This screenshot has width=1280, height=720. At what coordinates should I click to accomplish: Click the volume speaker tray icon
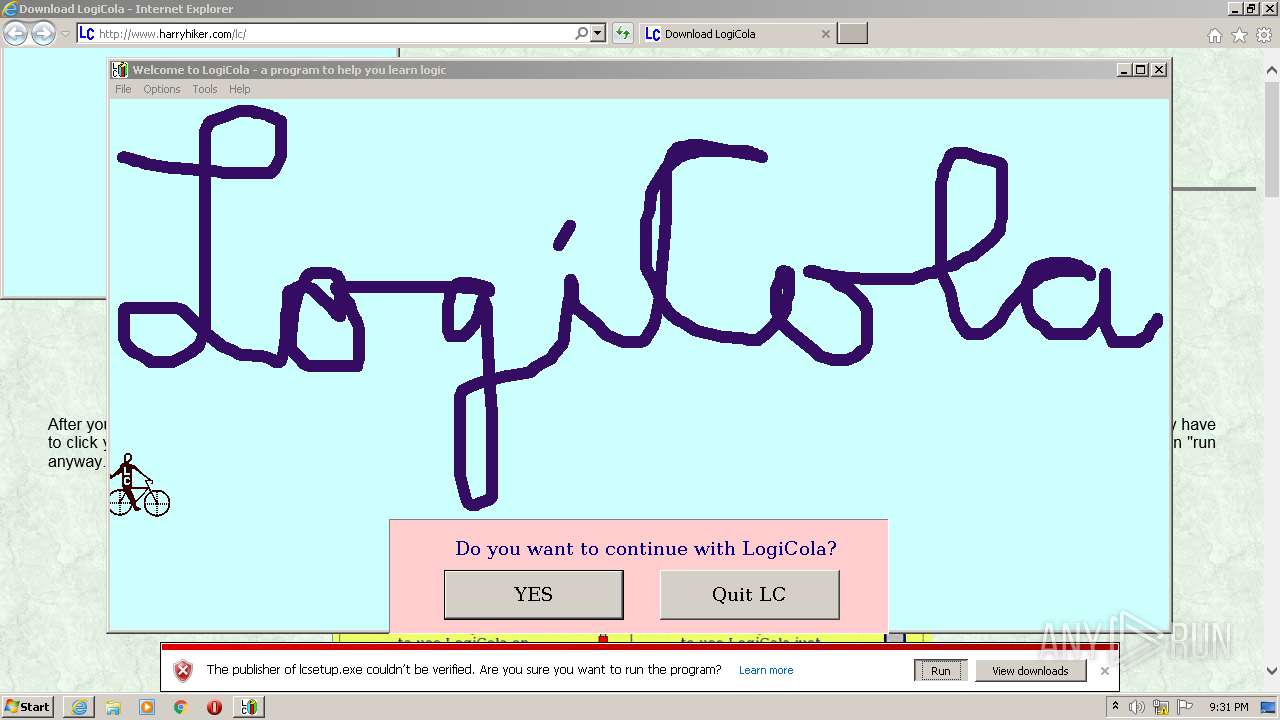tap(1137, 707)
